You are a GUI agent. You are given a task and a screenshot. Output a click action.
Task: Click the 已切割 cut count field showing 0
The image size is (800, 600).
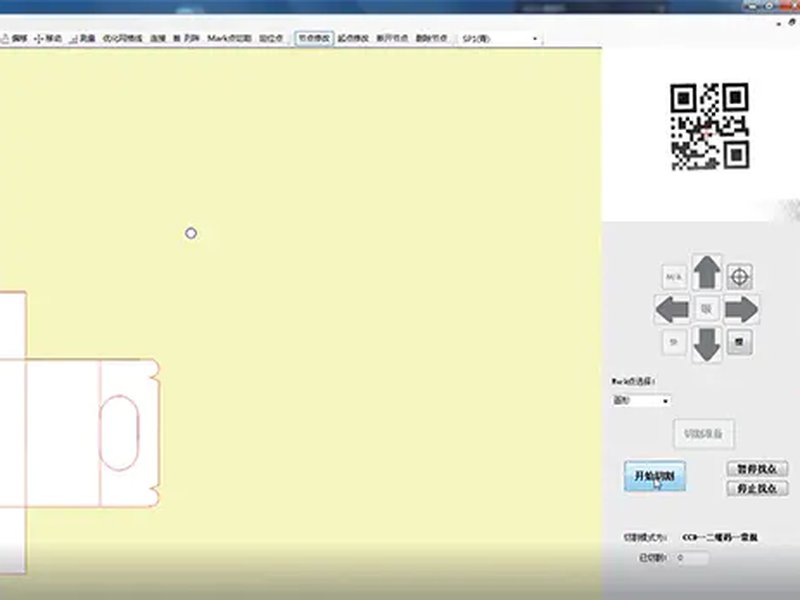pyautogui.click(x=691, y=558)
